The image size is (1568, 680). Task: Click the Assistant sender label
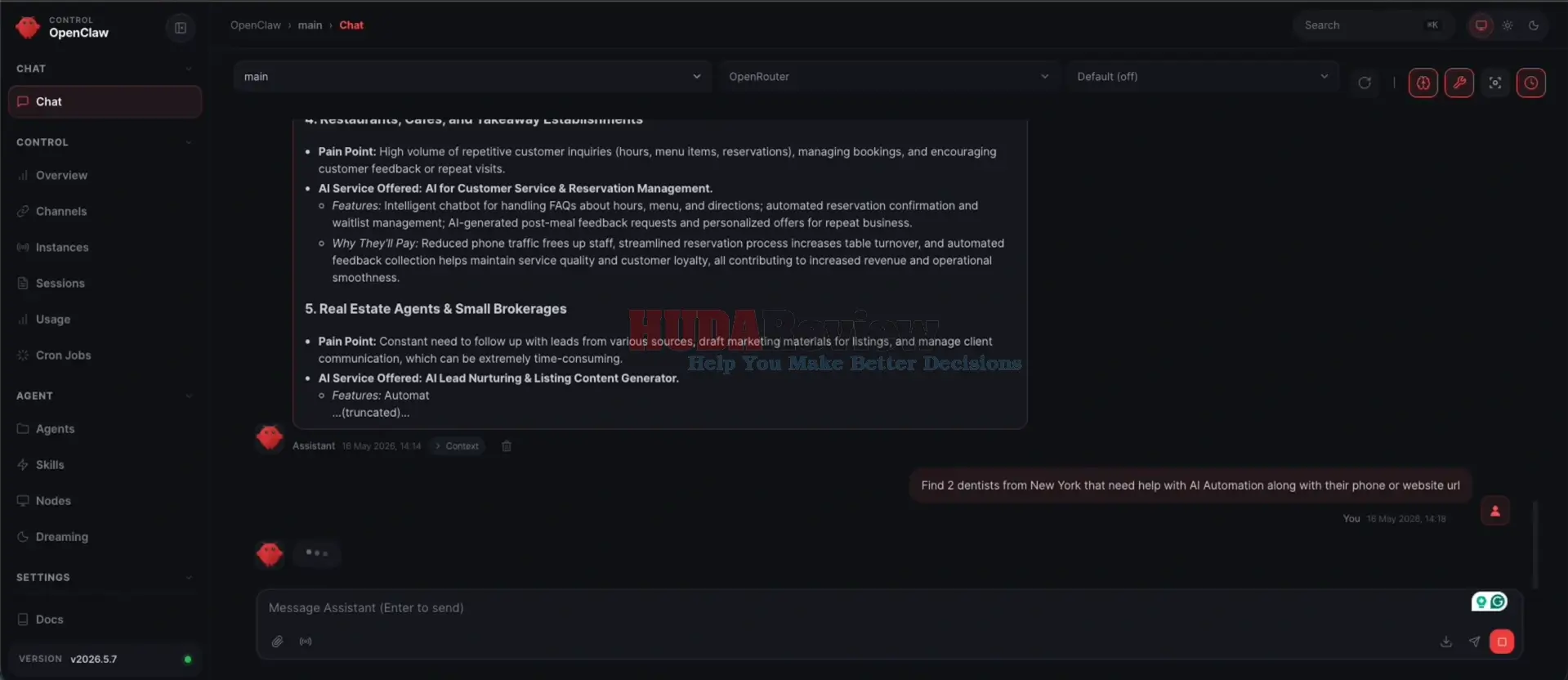[x=314, y=446]
